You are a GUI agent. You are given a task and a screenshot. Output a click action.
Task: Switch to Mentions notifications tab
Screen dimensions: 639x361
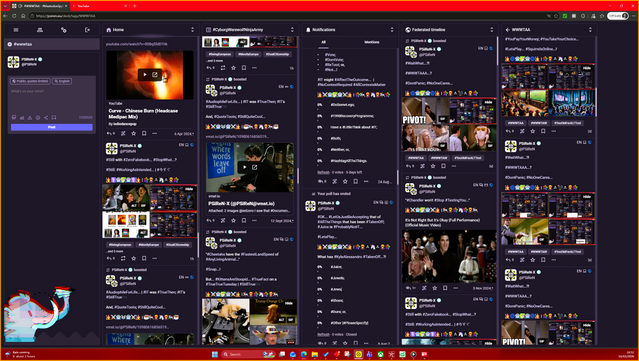[372, 42]
